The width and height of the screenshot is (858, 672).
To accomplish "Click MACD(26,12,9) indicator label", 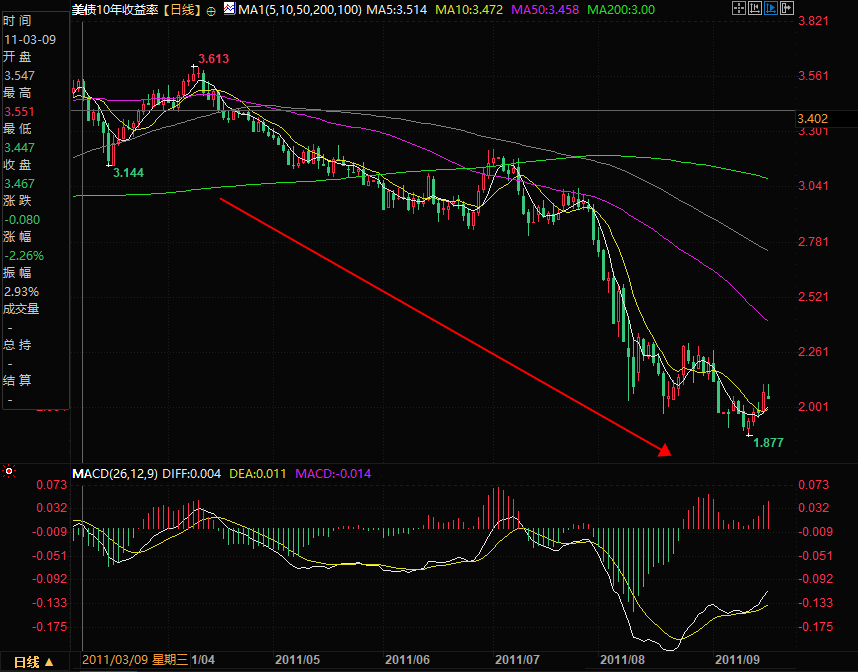I will tap(115, 473).
